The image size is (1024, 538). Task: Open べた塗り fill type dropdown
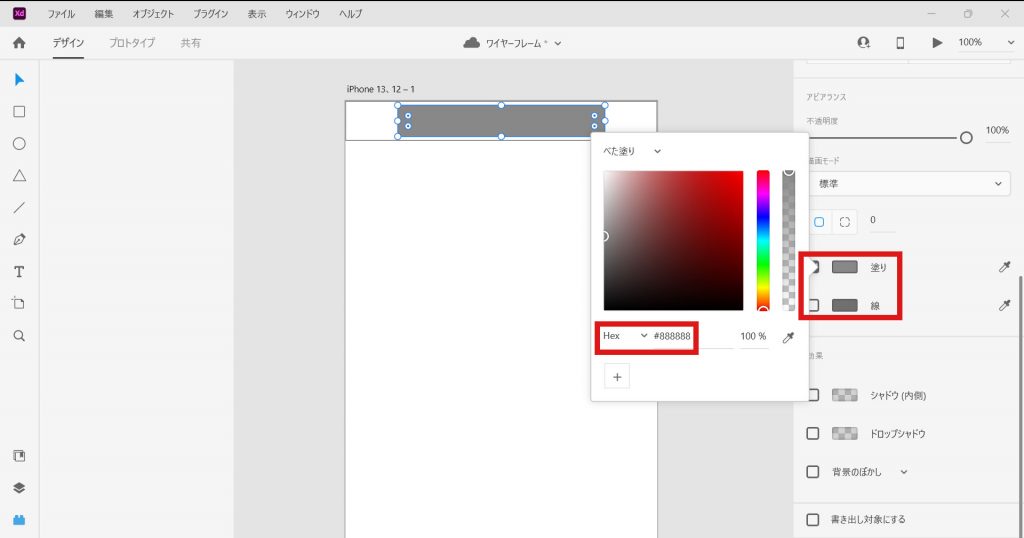coord(632,151)
